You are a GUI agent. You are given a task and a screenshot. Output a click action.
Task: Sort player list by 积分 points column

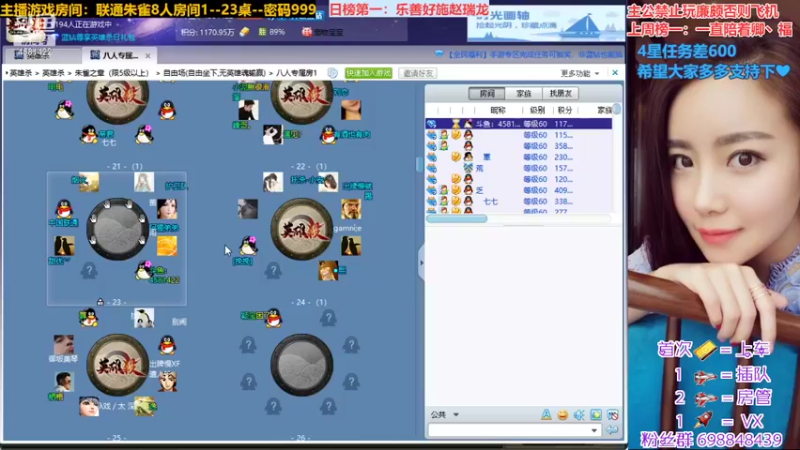pos(565,110)
